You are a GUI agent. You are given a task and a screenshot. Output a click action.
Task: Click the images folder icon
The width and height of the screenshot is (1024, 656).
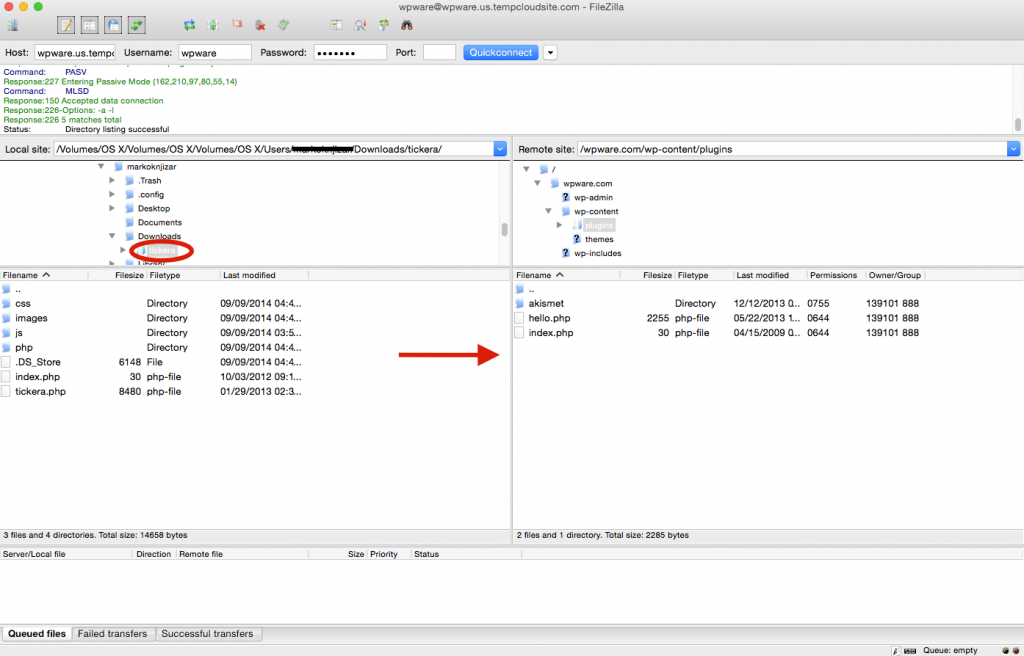pyautogui.click(x=7, y=318)
